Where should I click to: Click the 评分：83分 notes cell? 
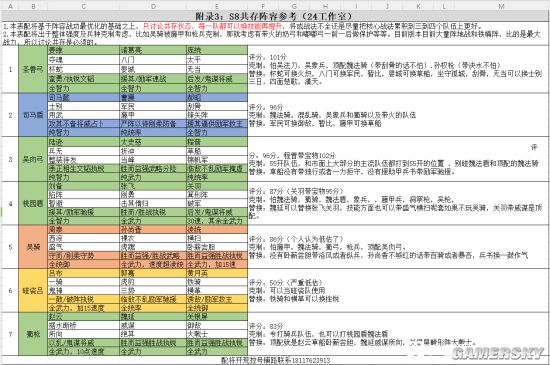[397, 334]
